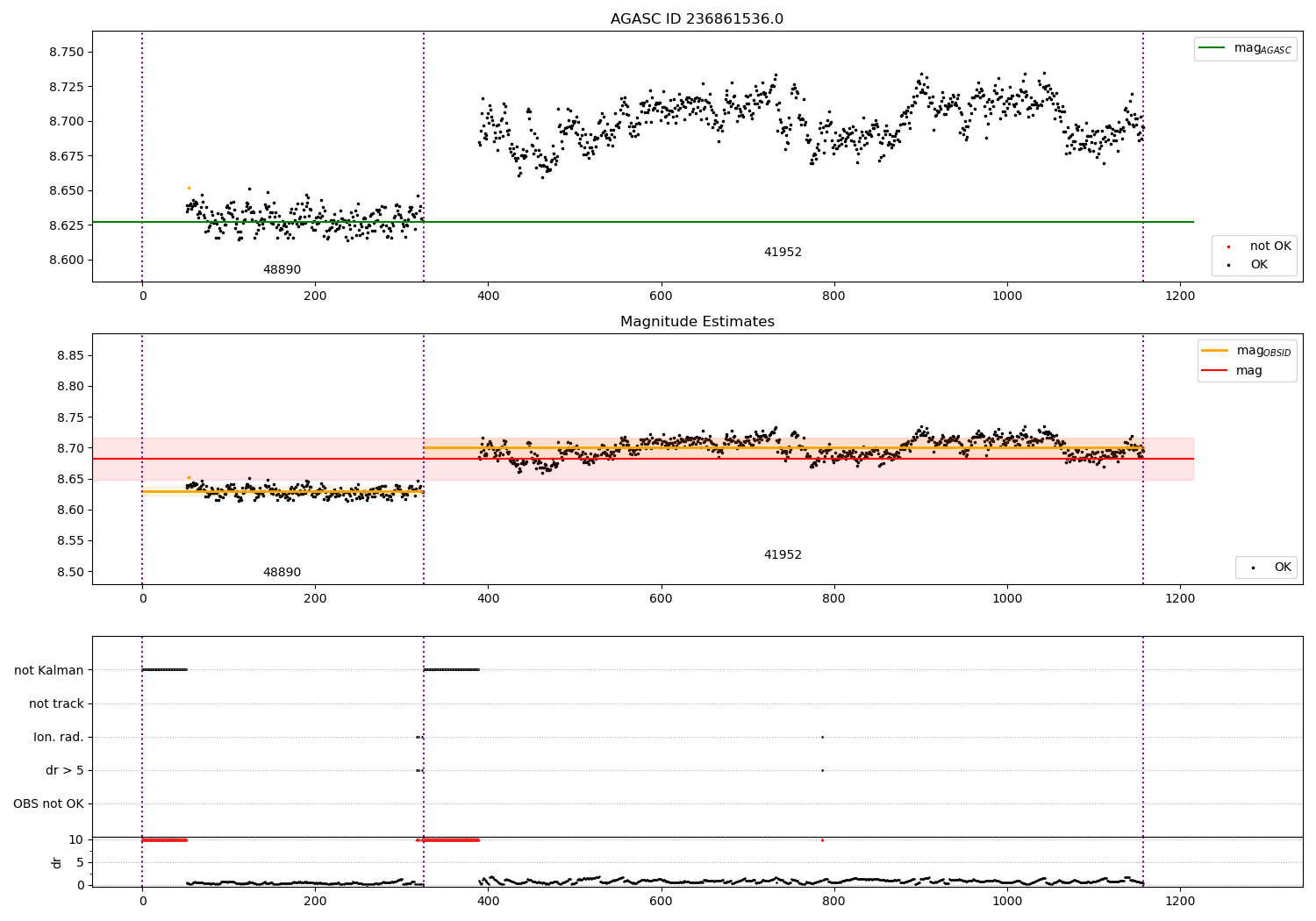
Task: Click the '5' tick on the dr axis
Action: click(x=80, y=862)
